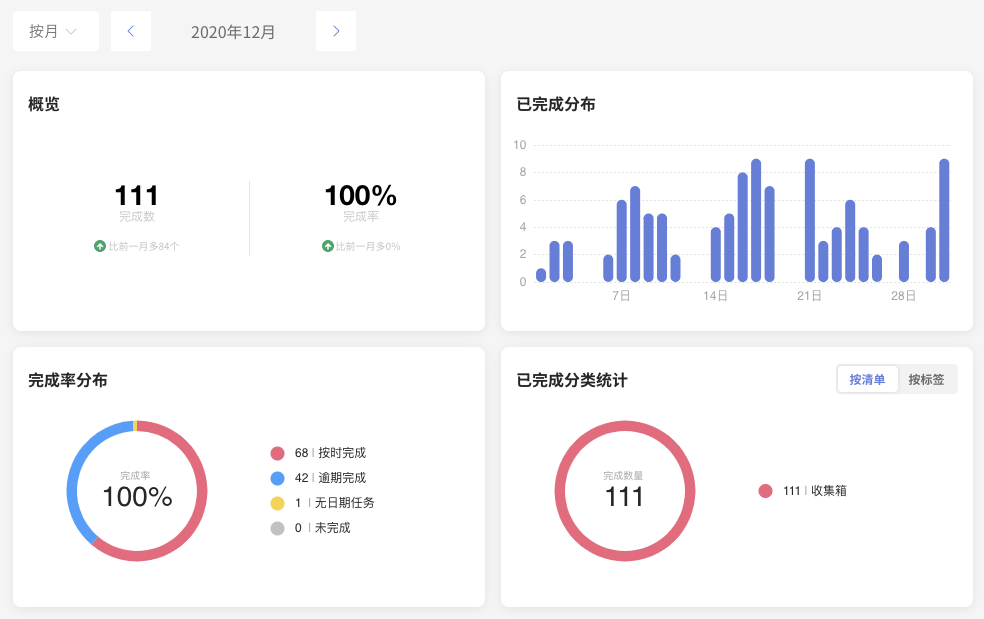Click the 0 未完成 legend label

pos(323,528)
